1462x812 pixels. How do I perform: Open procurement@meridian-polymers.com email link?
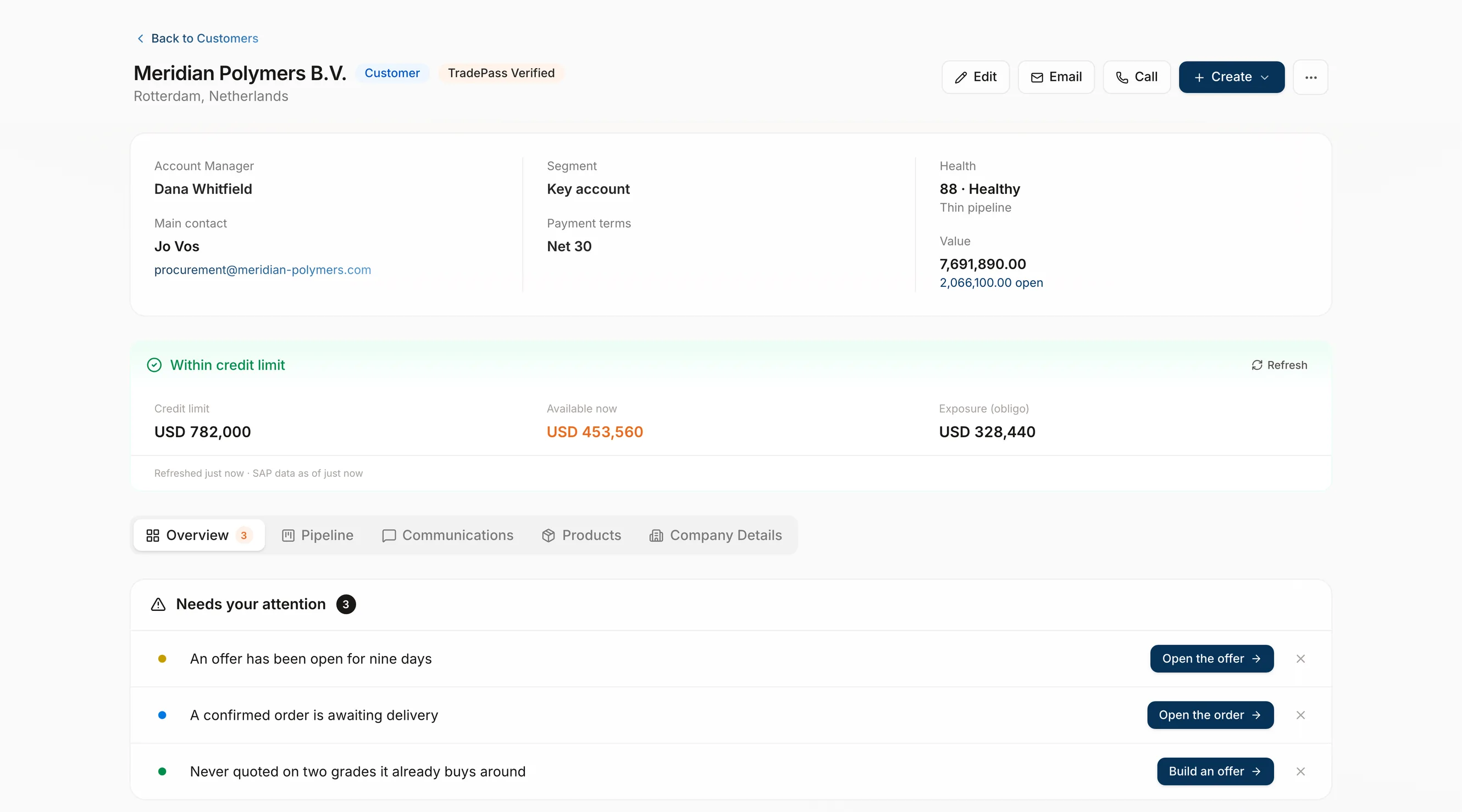coord(263,270)
